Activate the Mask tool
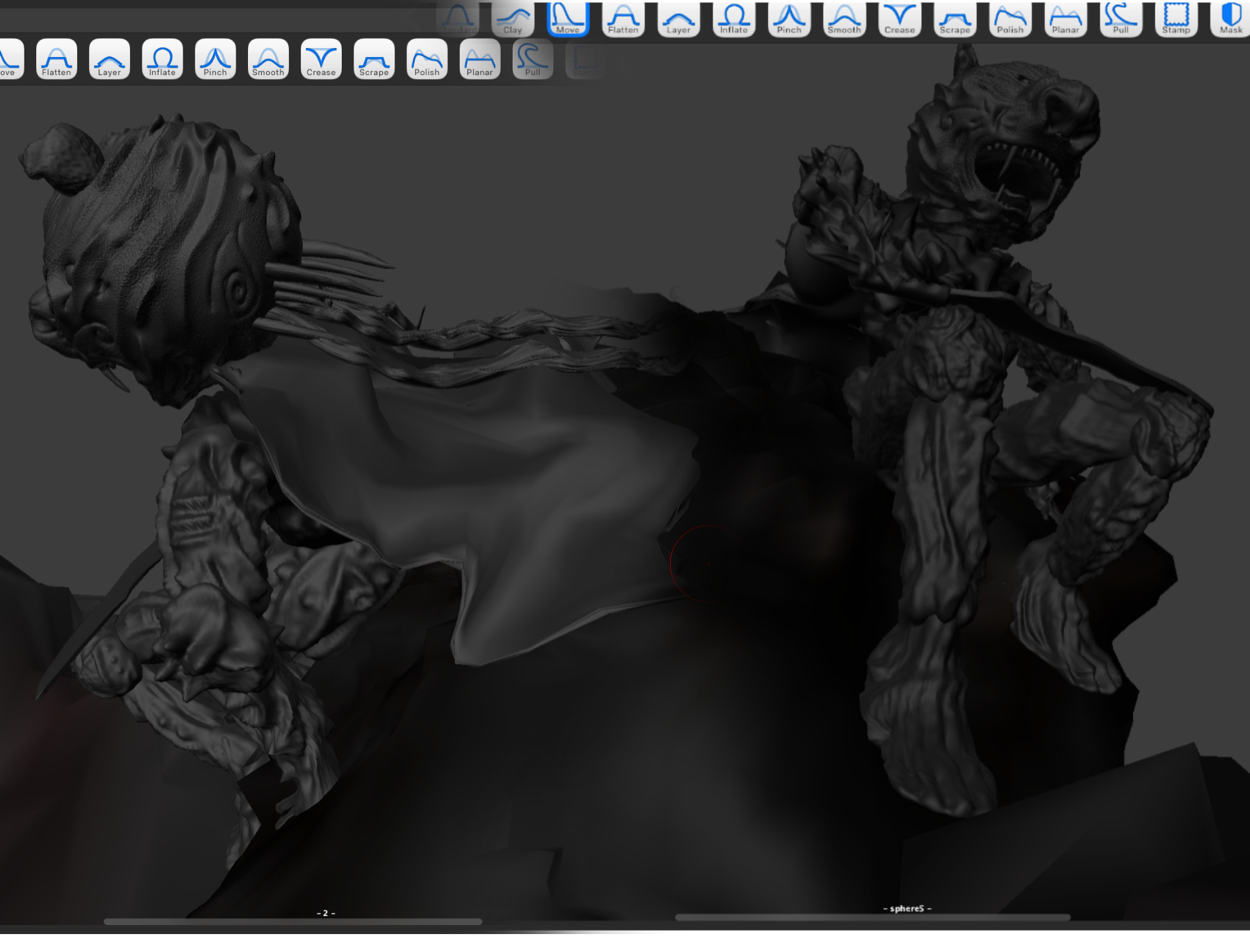The height and width of the screenshot is (937, 1250). point(1230,18)
